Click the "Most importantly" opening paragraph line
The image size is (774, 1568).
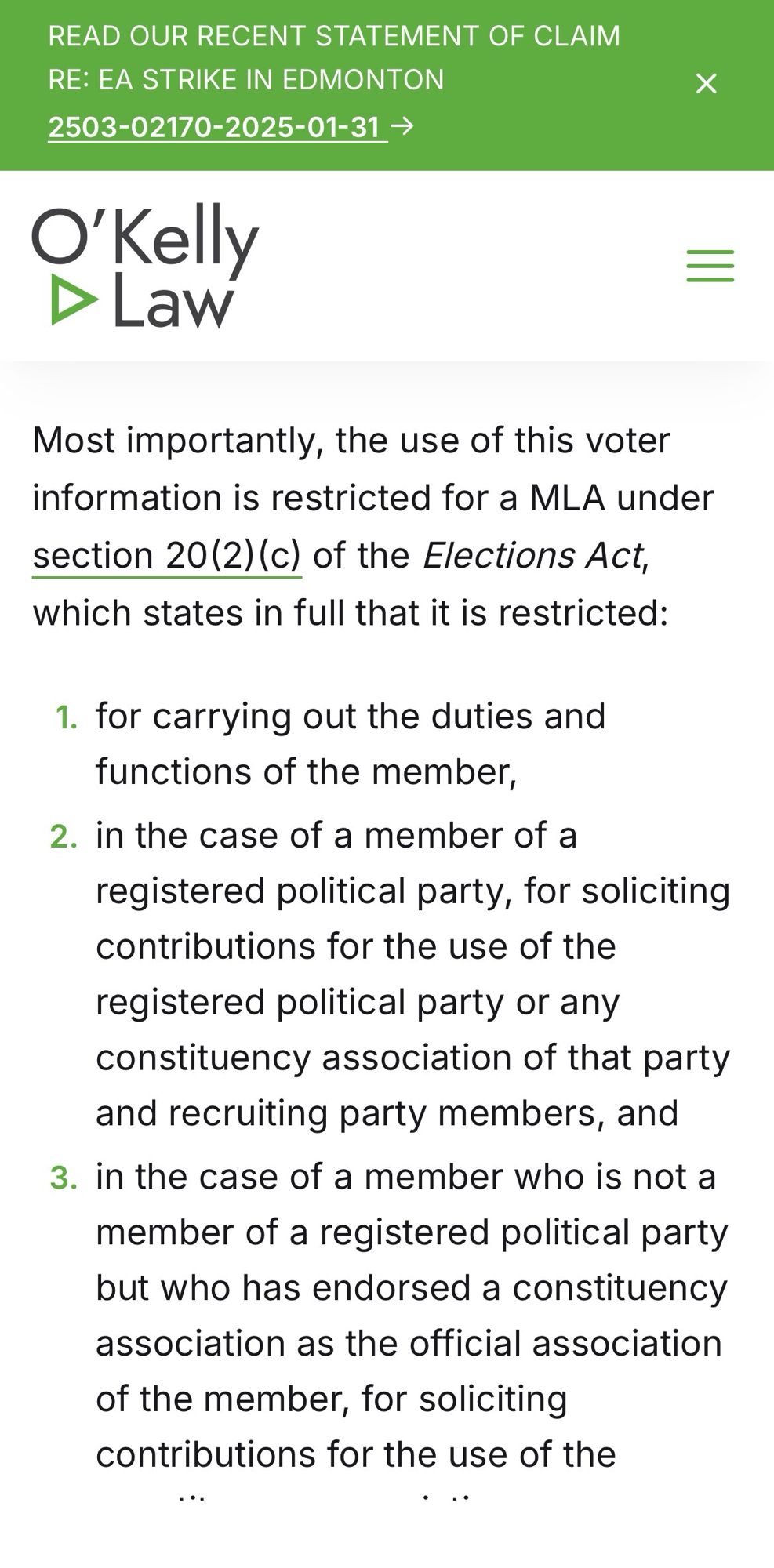[351, 440]
